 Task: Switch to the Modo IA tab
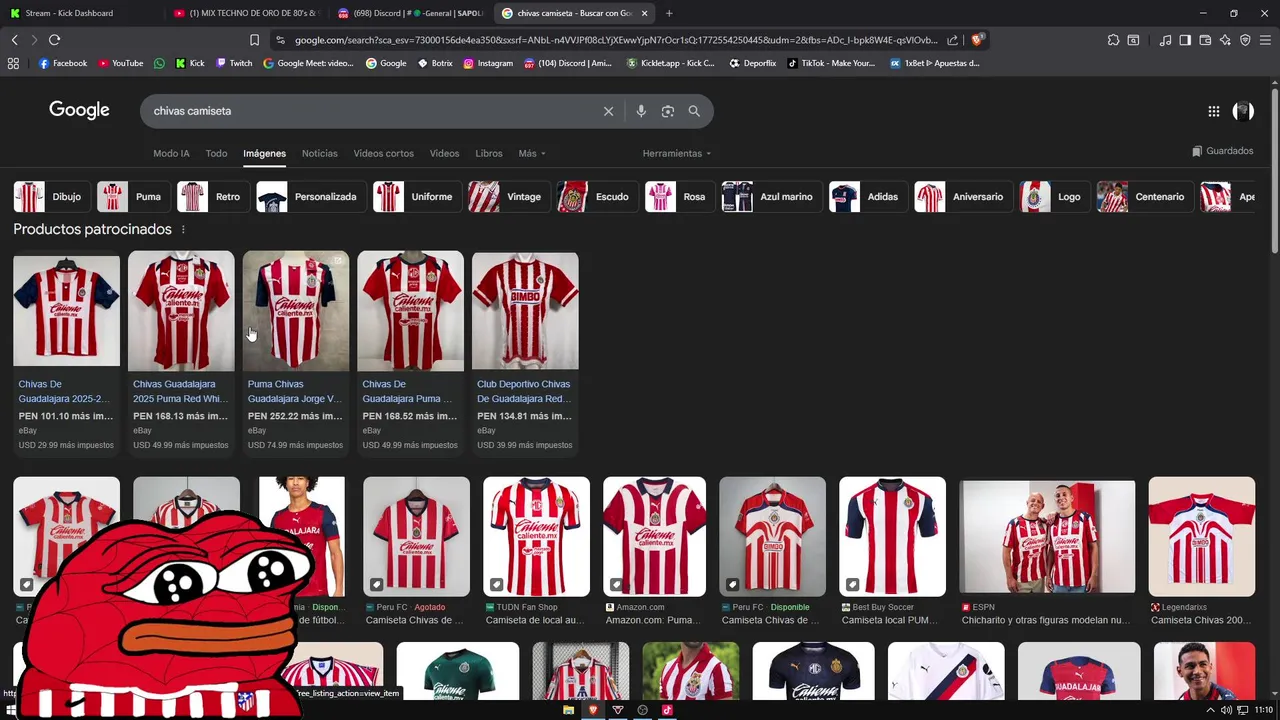(171, 153)
